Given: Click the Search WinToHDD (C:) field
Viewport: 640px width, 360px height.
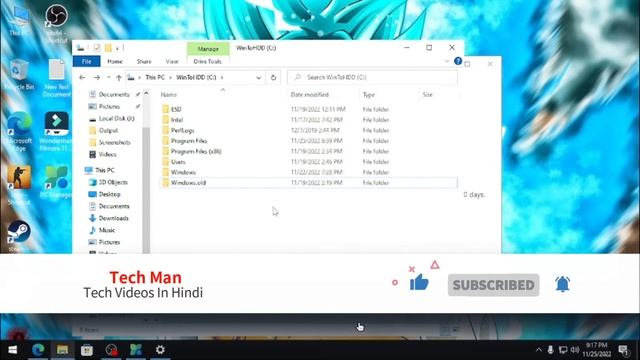Looking at the screenshot, I should pyautogui.click(x=372, y=77).
